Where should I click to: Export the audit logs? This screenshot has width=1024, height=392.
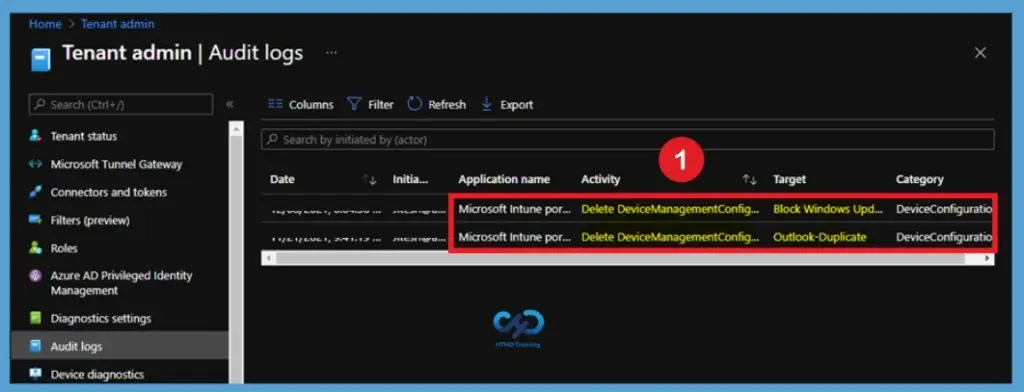click(517, 105)
